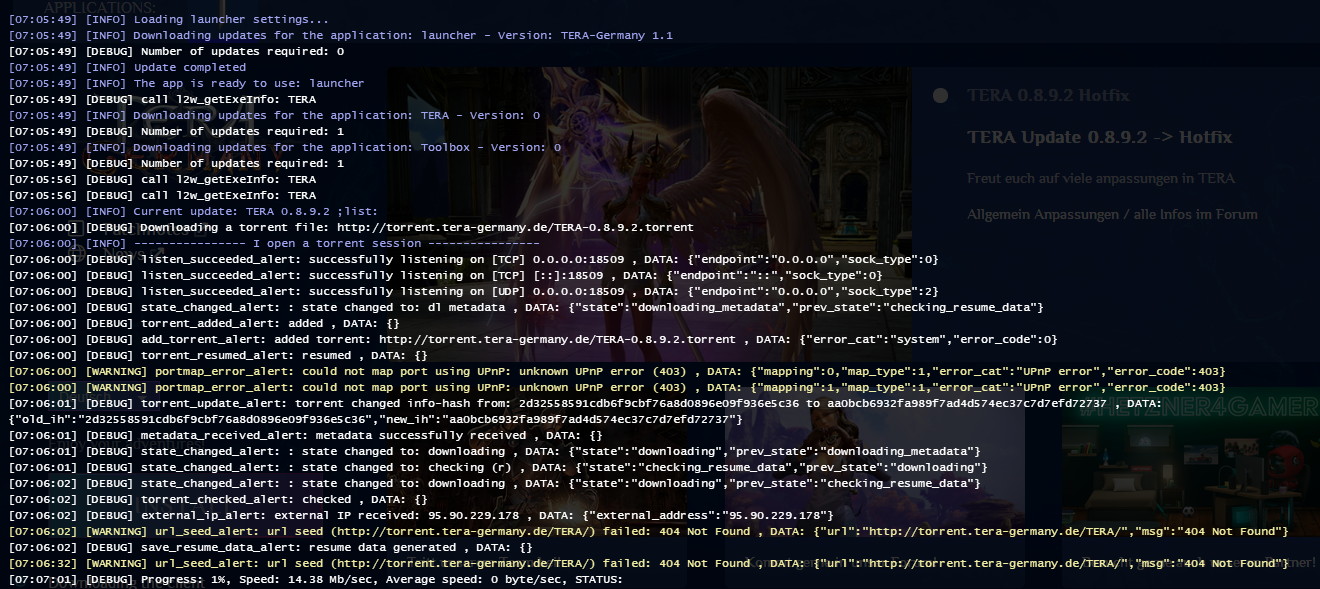Click 'Allgemein Anpassungen / alle Infos im Forum' text
The image size is (1320, 589).
tap(1112, 214)
